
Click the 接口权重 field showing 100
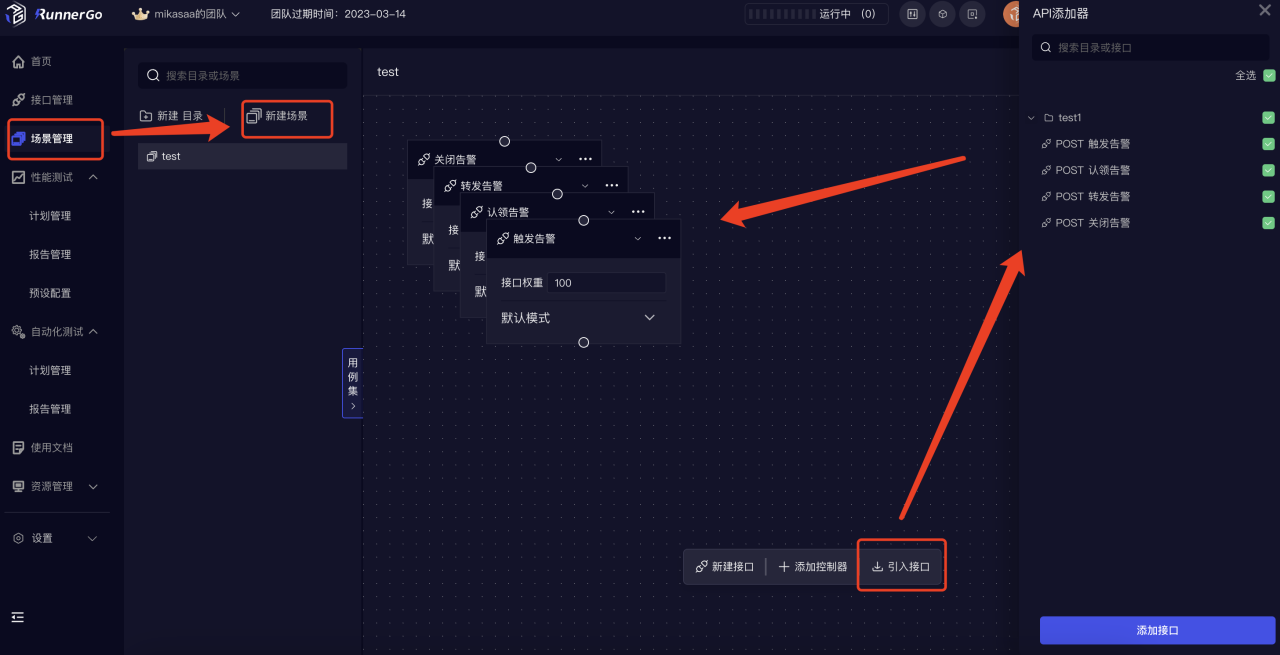606,283
